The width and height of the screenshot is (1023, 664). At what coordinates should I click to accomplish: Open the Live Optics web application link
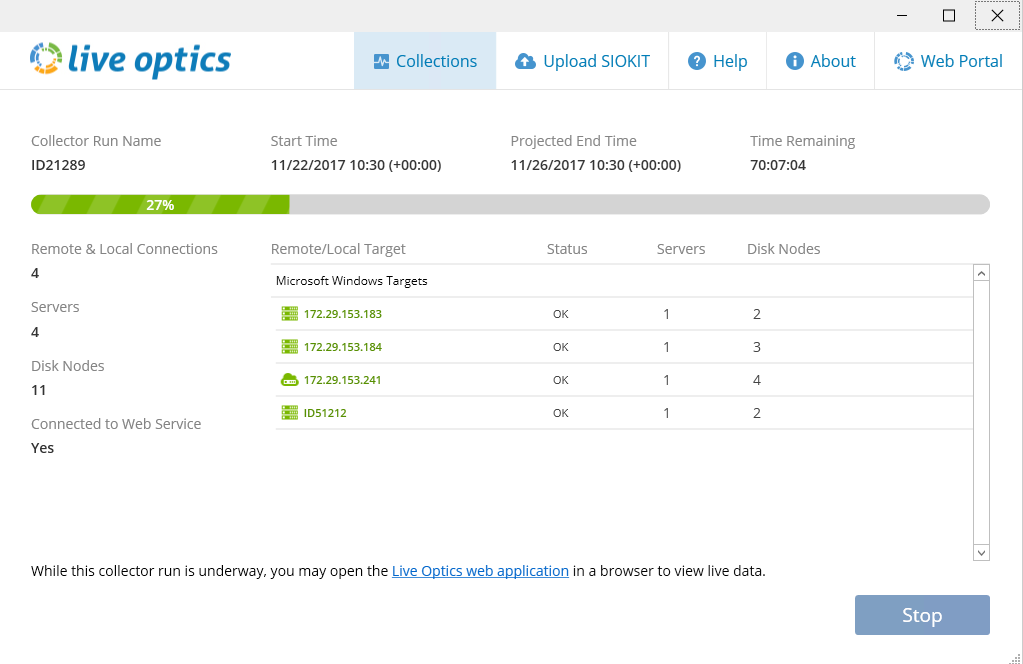pyautogui.click(x=480, y=571)
